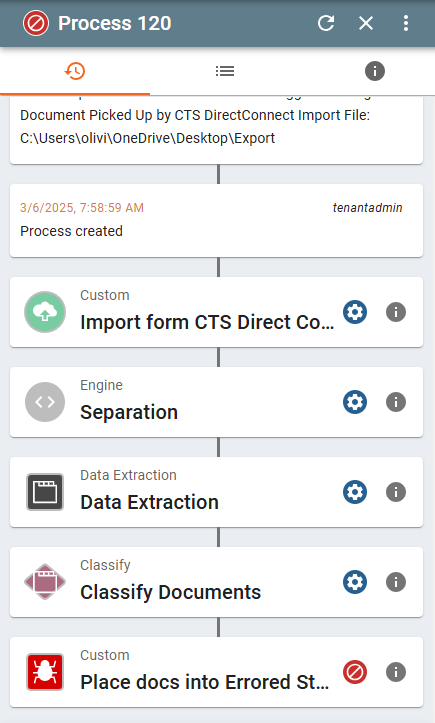435x723 pixels.
Task: Open gear status for Separation step
Action: point(355,402)
